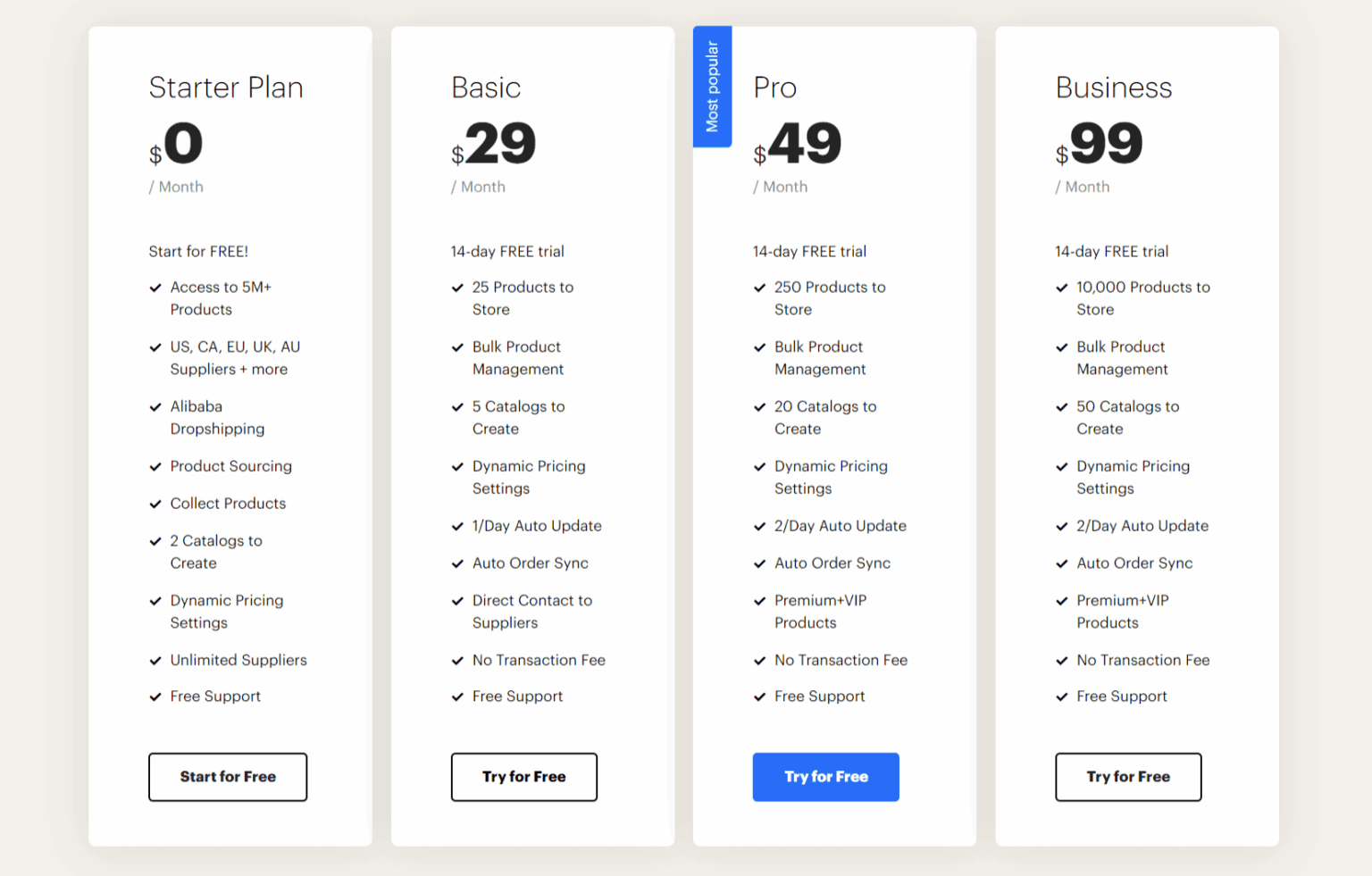Click the checkmark next to 50 Catalogs to Create
Image resolution: width=1372 pixels, height=876 pixels.
tap(1061, 407)
